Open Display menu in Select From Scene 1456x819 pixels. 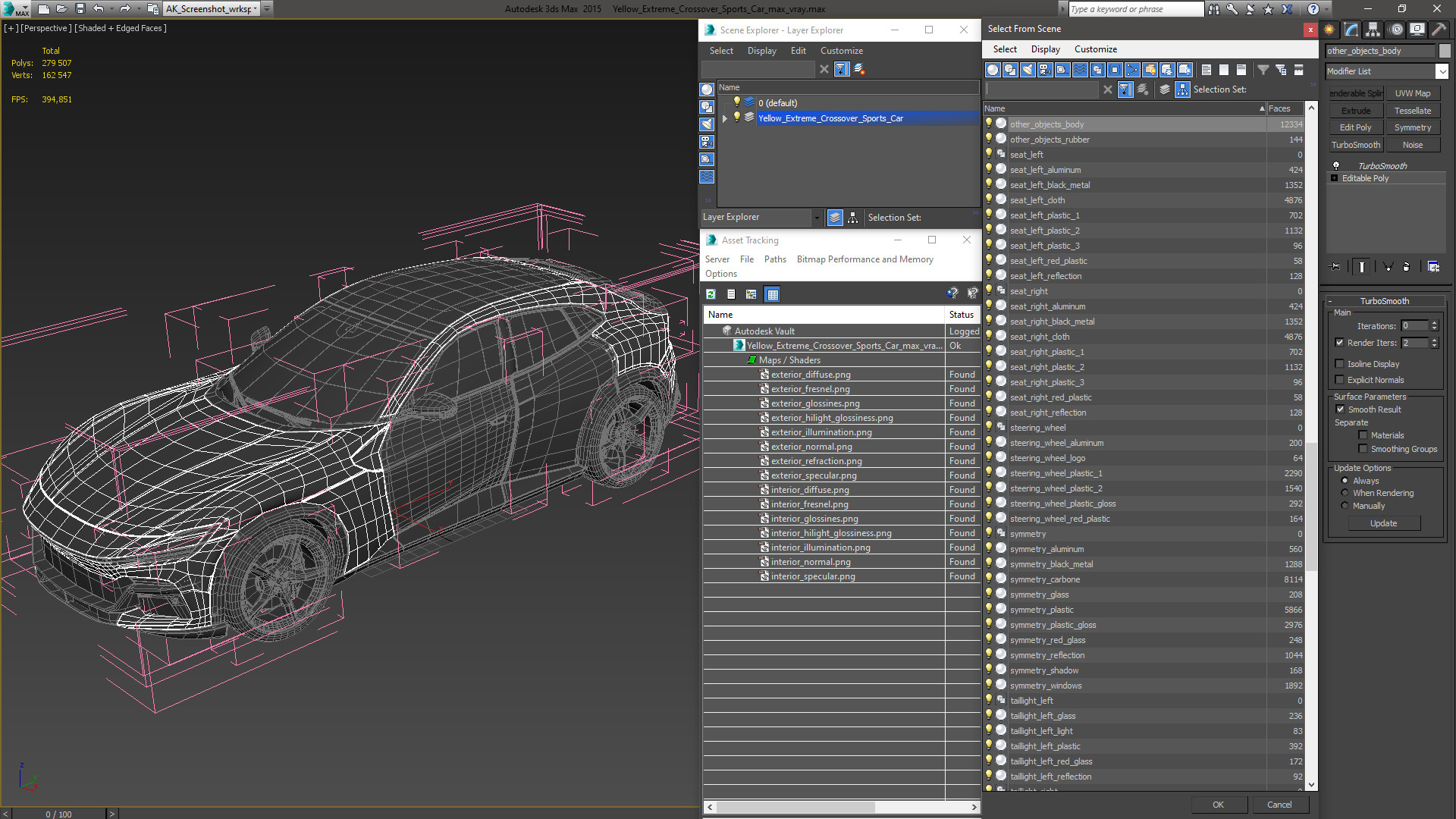(1045, 49)
